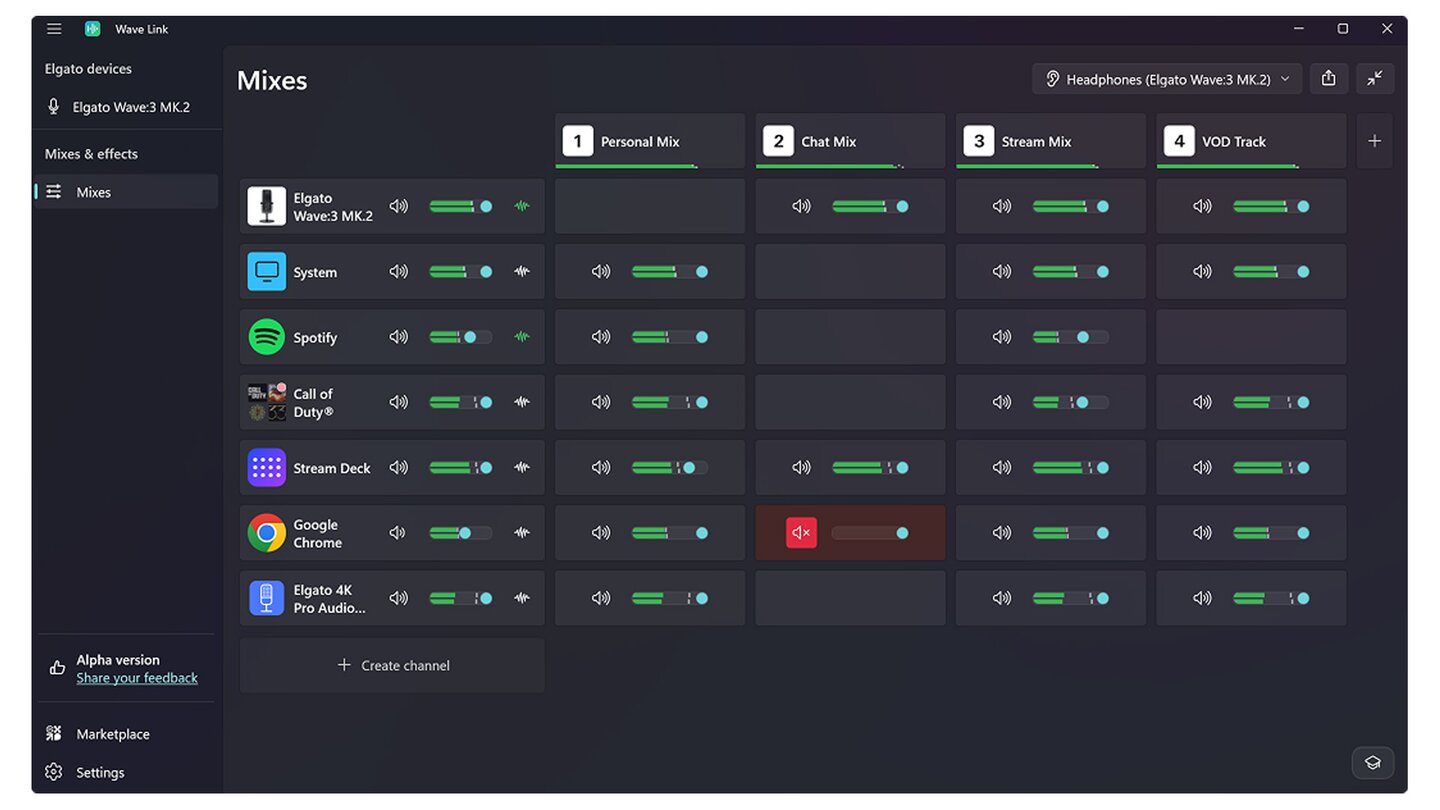
Task: Mute the System channel speaker
Action: [x=398, y=272]
